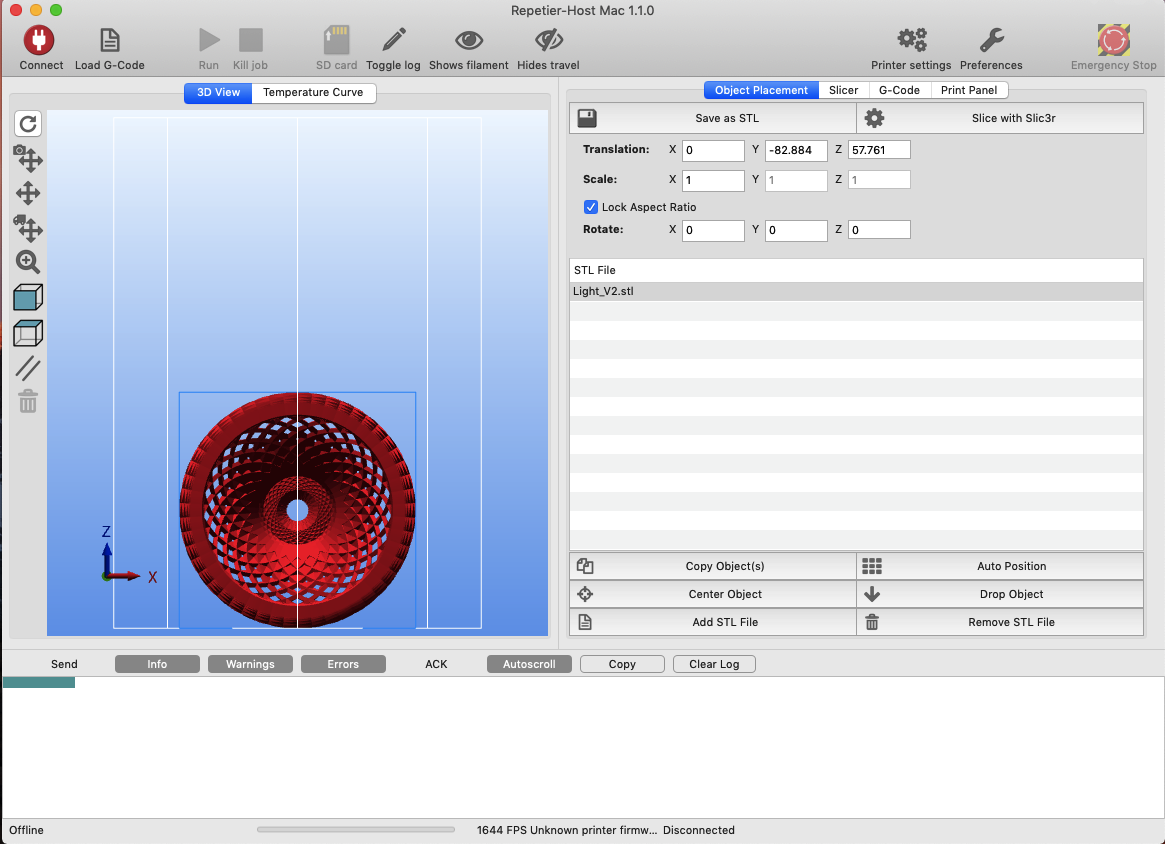Image resolution: width=1165 pixels, height=844 pixels.
Task: Toggle the Warnings log filter
Action: click(x=250, y=664)
